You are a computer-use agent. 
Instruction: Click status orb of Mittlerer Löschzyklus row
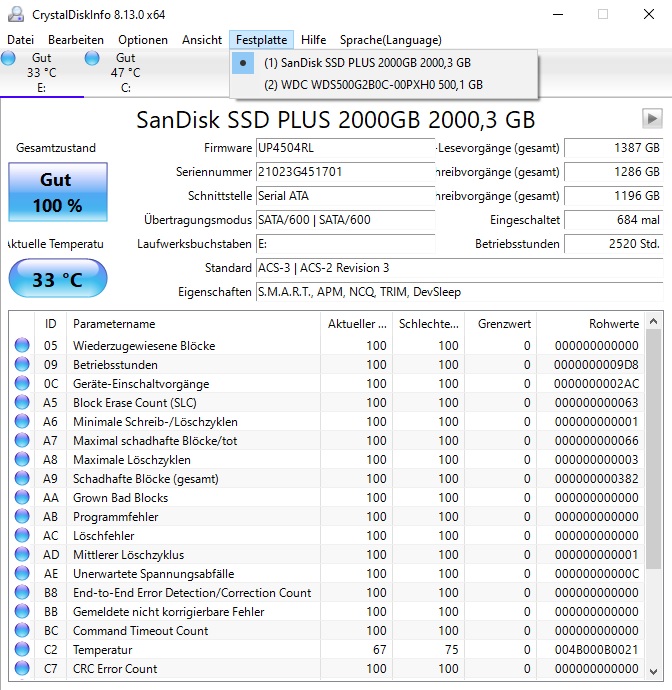point(22,554)
